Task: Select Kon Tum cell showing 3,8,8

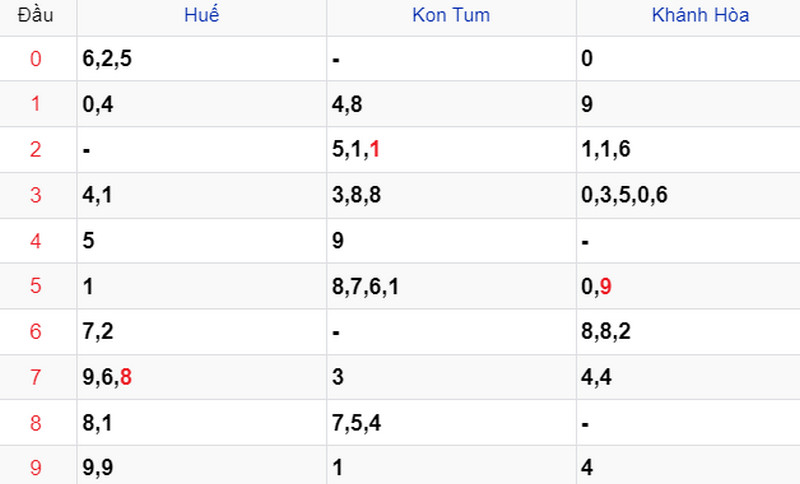Action: pos(451,195)
